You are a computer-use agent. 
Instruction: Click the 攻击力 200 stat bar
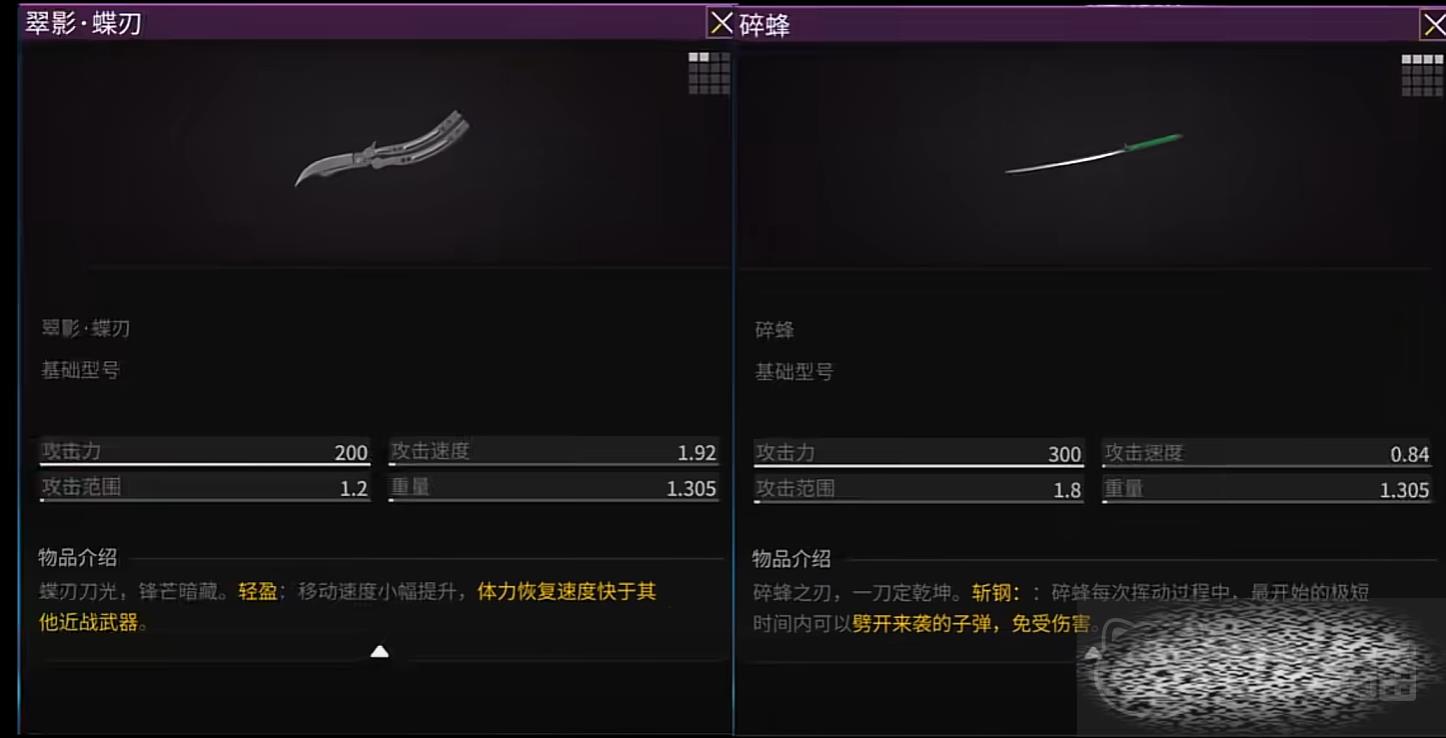pos(204,452)
